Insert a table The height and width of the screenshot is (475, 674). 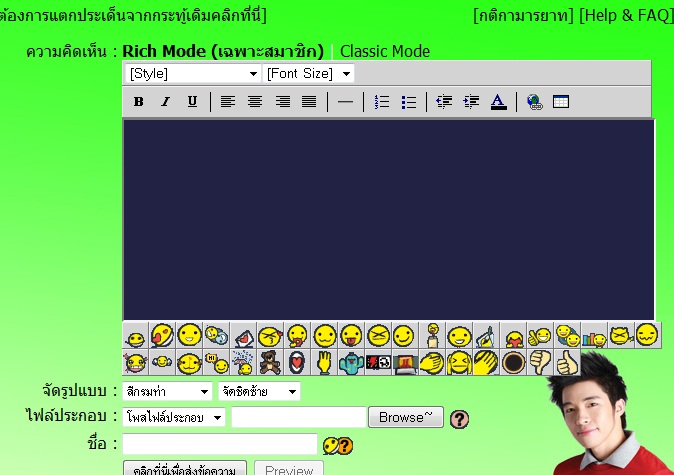tap(561, 102)
